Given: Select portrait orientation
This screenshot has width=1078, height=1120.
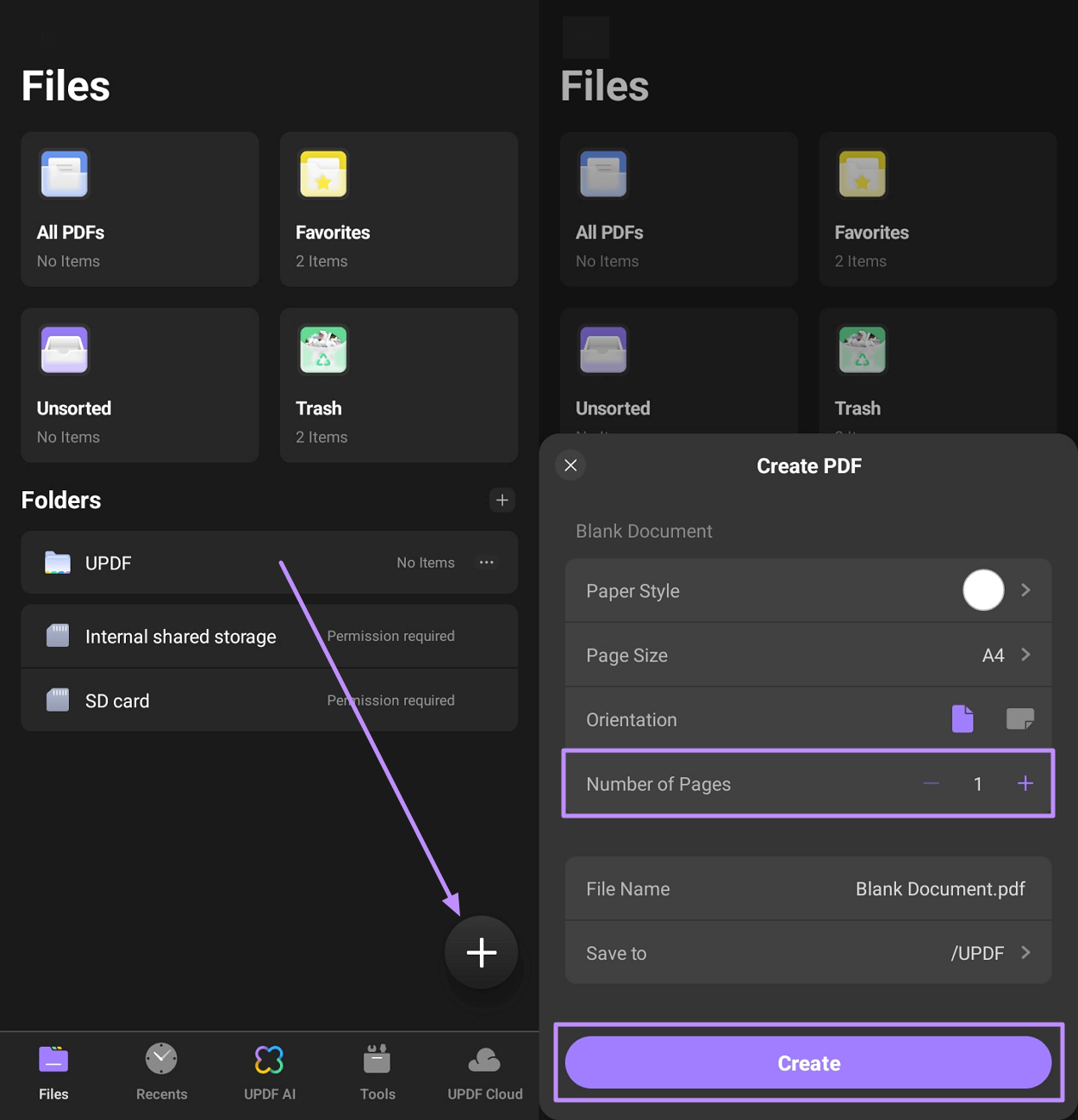Looking at the screenshot, I should coord(963,719).
